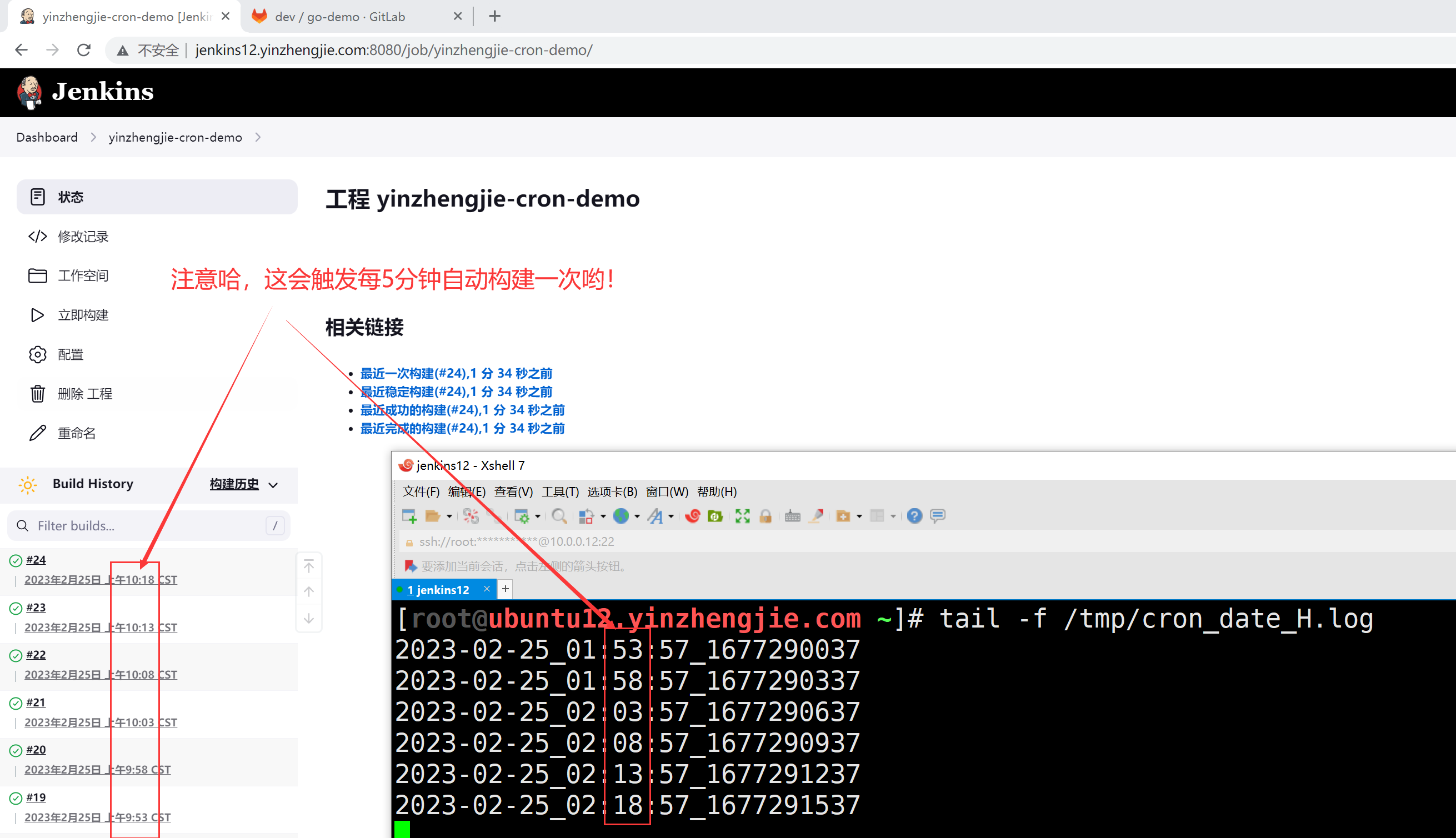Add a new Xshell session tab with plus
1456x838 pixels.
click(x=505, y=589)
